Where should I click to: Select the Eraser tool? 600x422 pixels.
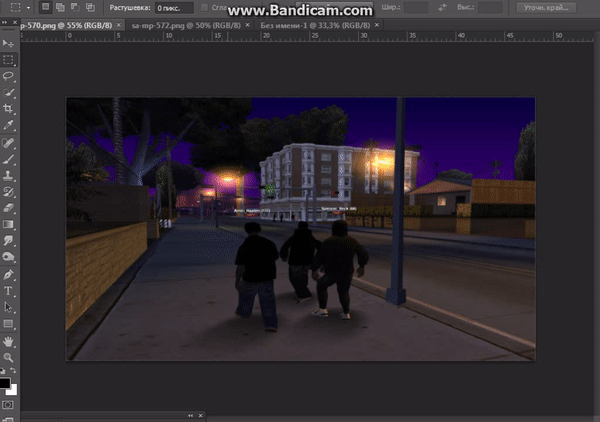8,208
